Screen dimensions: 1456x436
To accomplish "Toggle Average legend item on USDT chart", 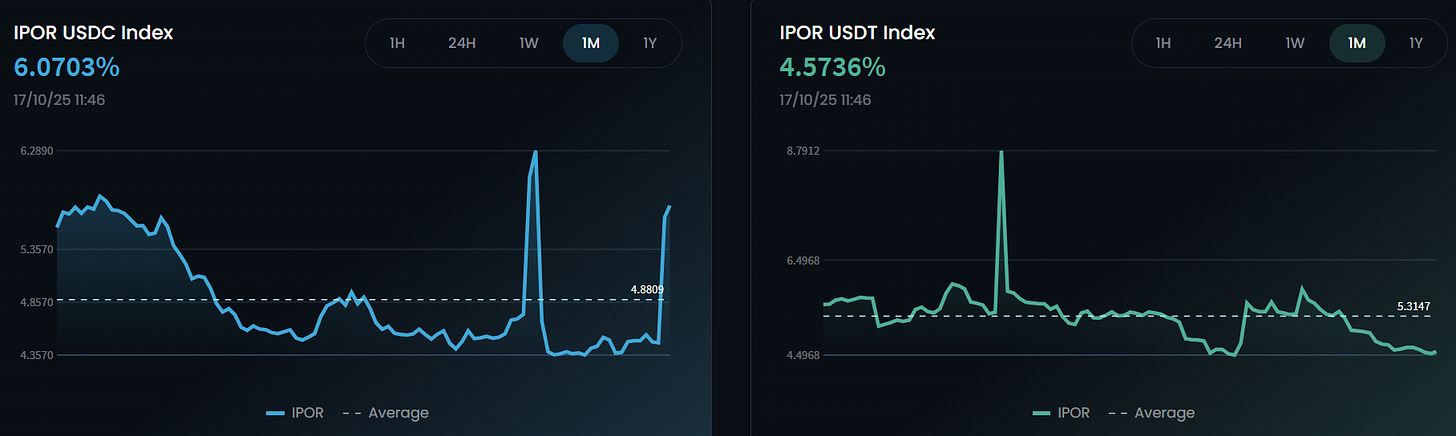I will tap(1152, 412).
